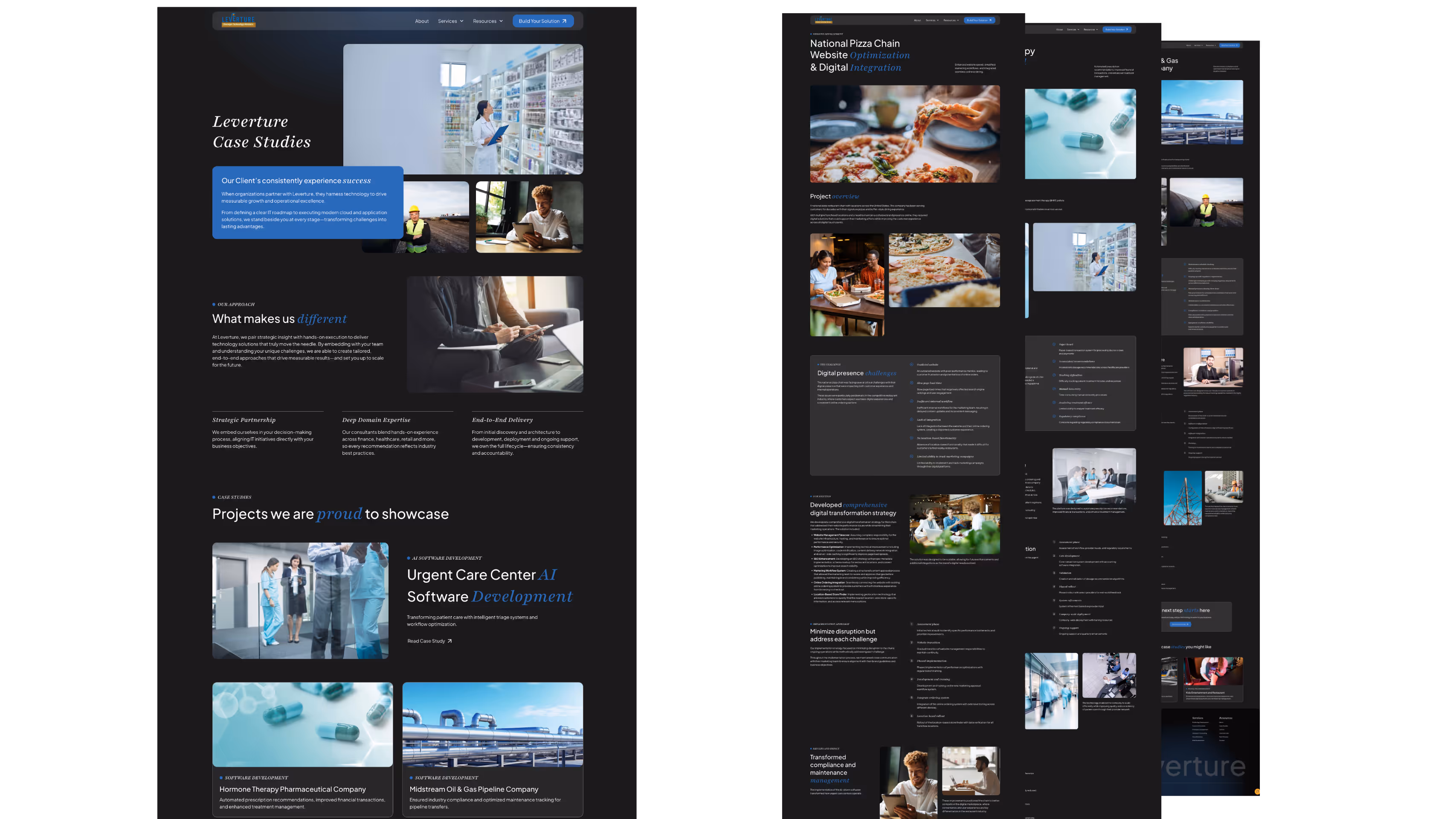1456x819 pixels.
Task: Expand Resources dropdown chevron on Case Studies page
Action: coord(501,21)
